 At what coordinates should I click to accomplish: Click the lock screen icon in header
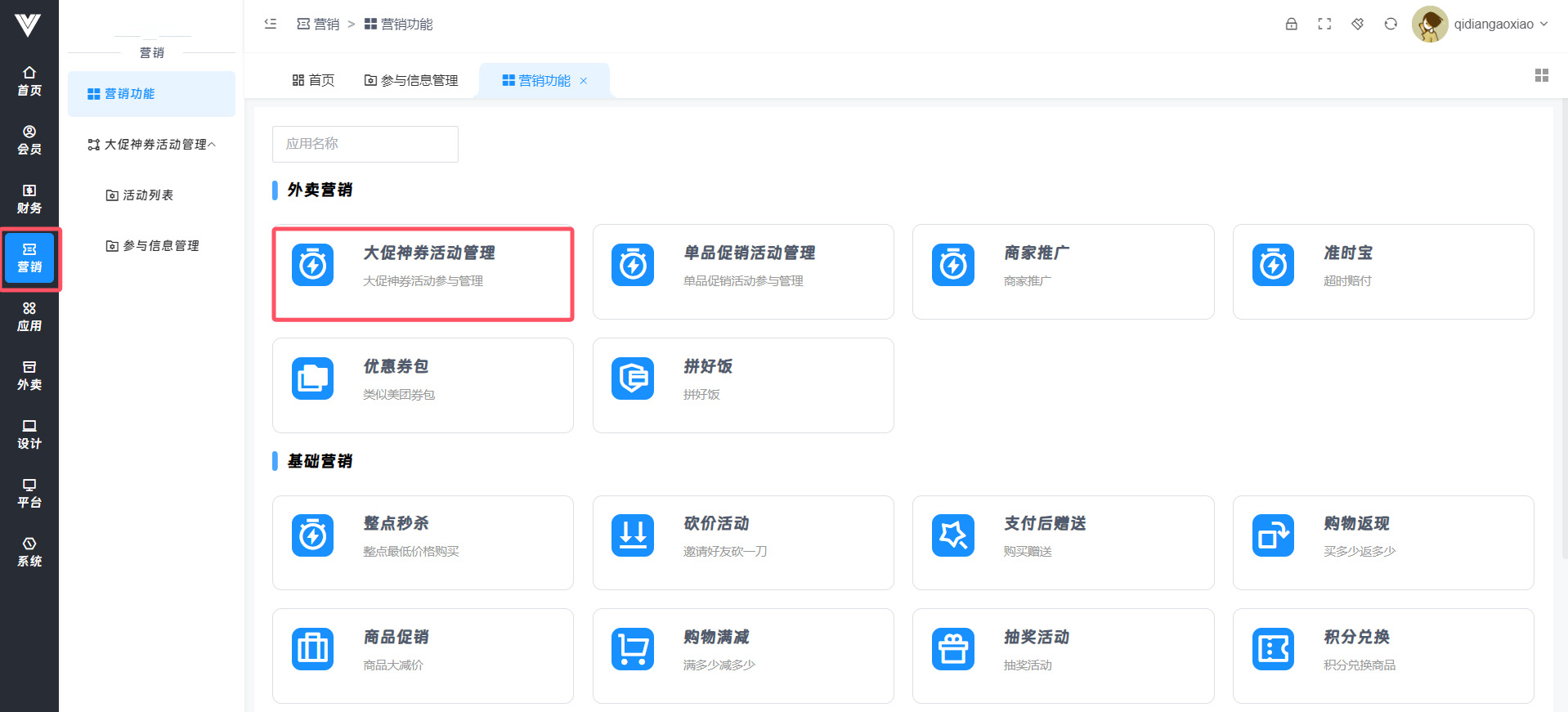click(x=1291, y=24)
